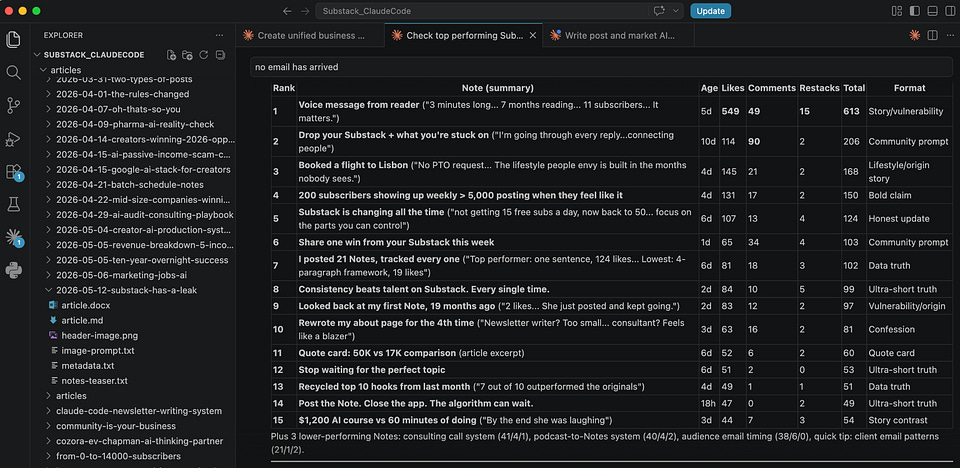Refresh the Explorer file tree
Image resolution: width=960 pixels, height=468 pixels.
pos(204,55)
